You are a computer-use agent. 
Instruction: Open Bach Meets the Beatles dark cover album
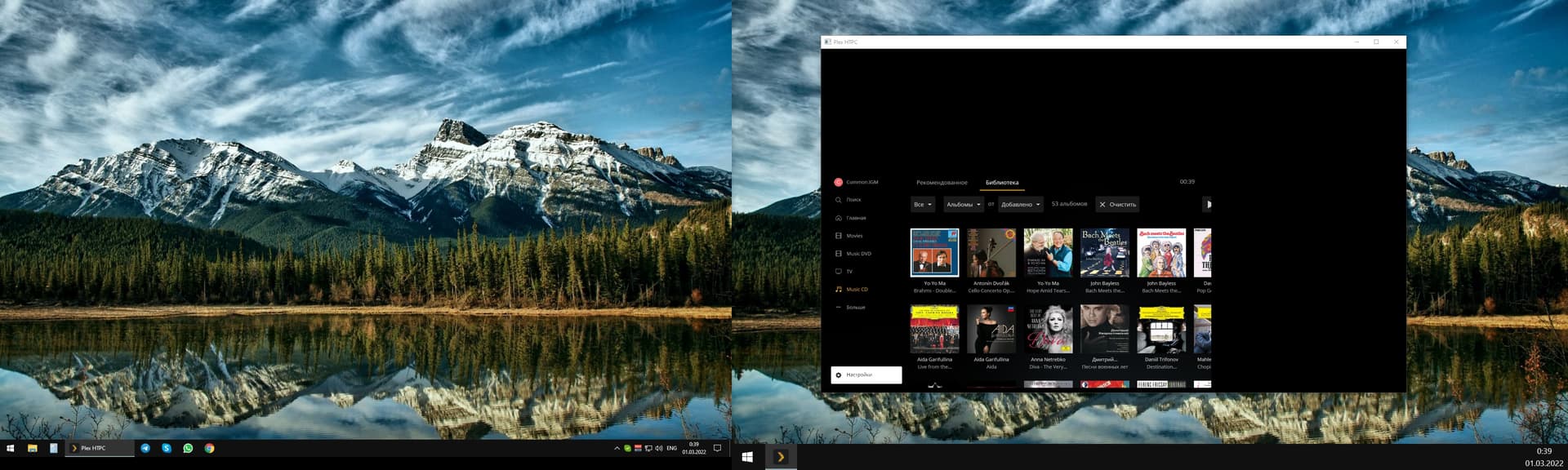pos(1105,253)
